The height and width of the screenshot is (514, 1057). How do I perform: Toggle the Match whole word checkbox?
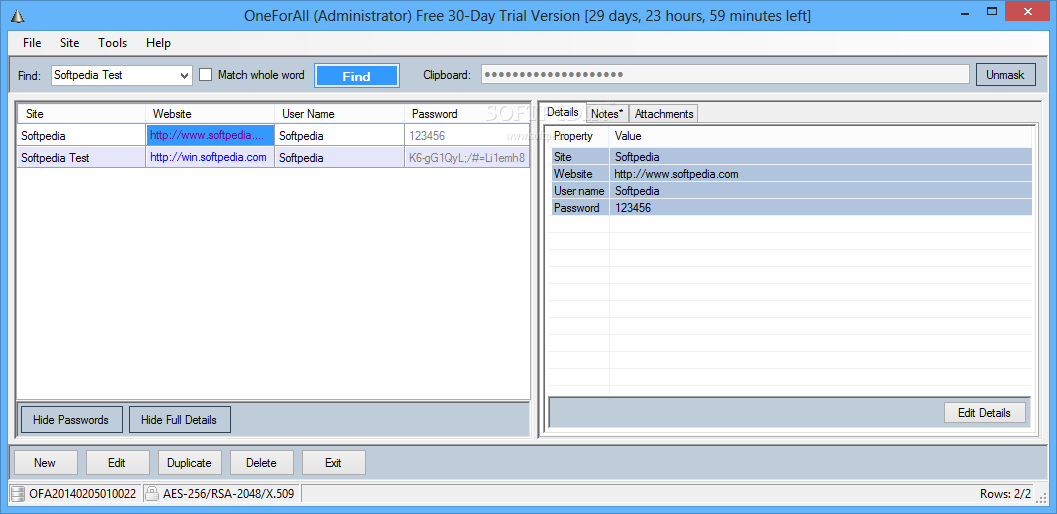[x=206, y=75]
